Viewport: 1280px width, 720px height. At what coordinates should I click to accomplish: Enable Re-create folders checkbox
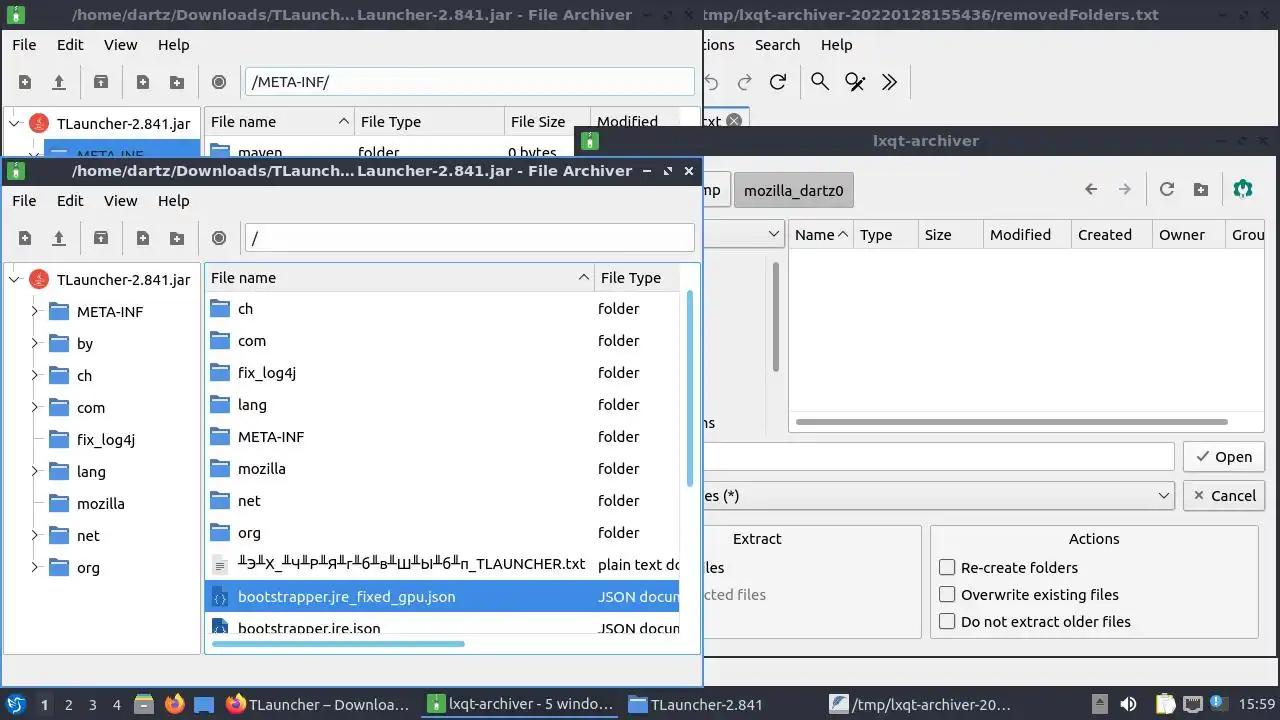[947, 567]
